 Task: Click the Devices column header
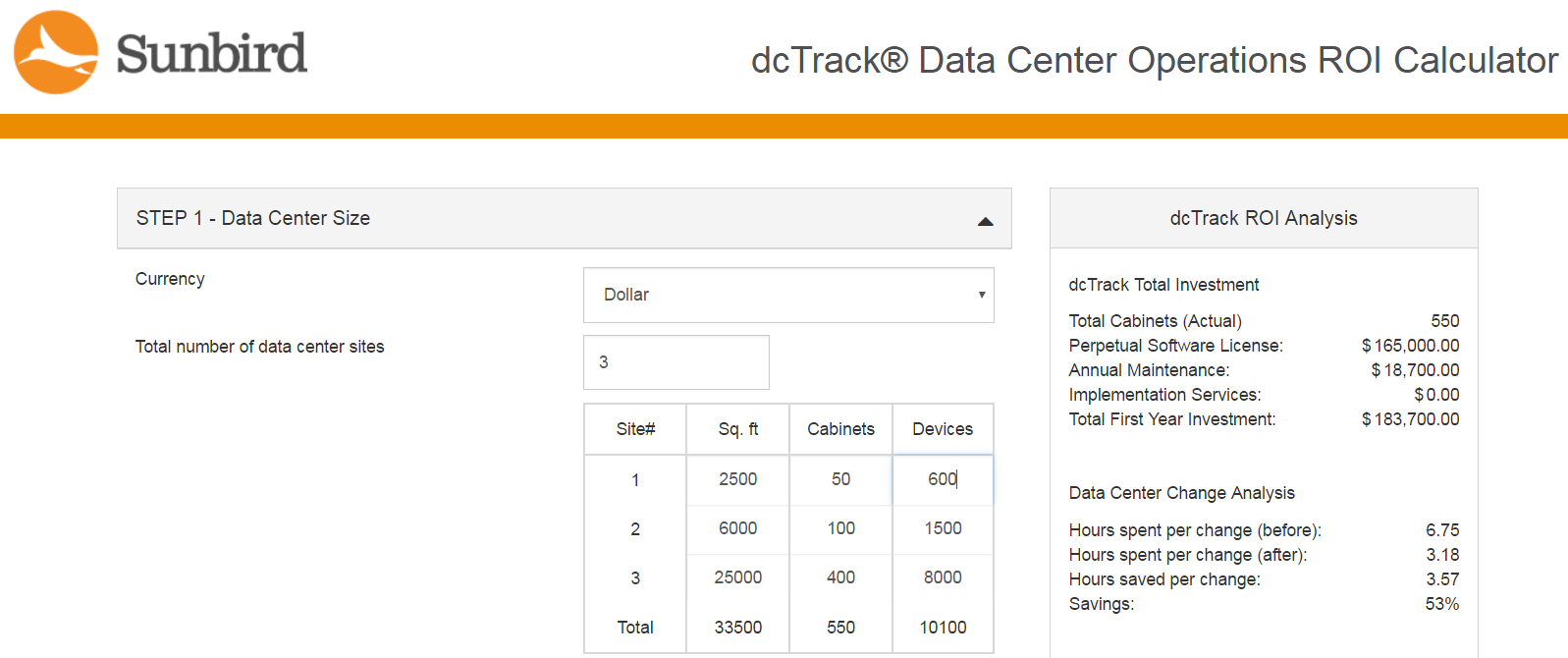point(943,429)
